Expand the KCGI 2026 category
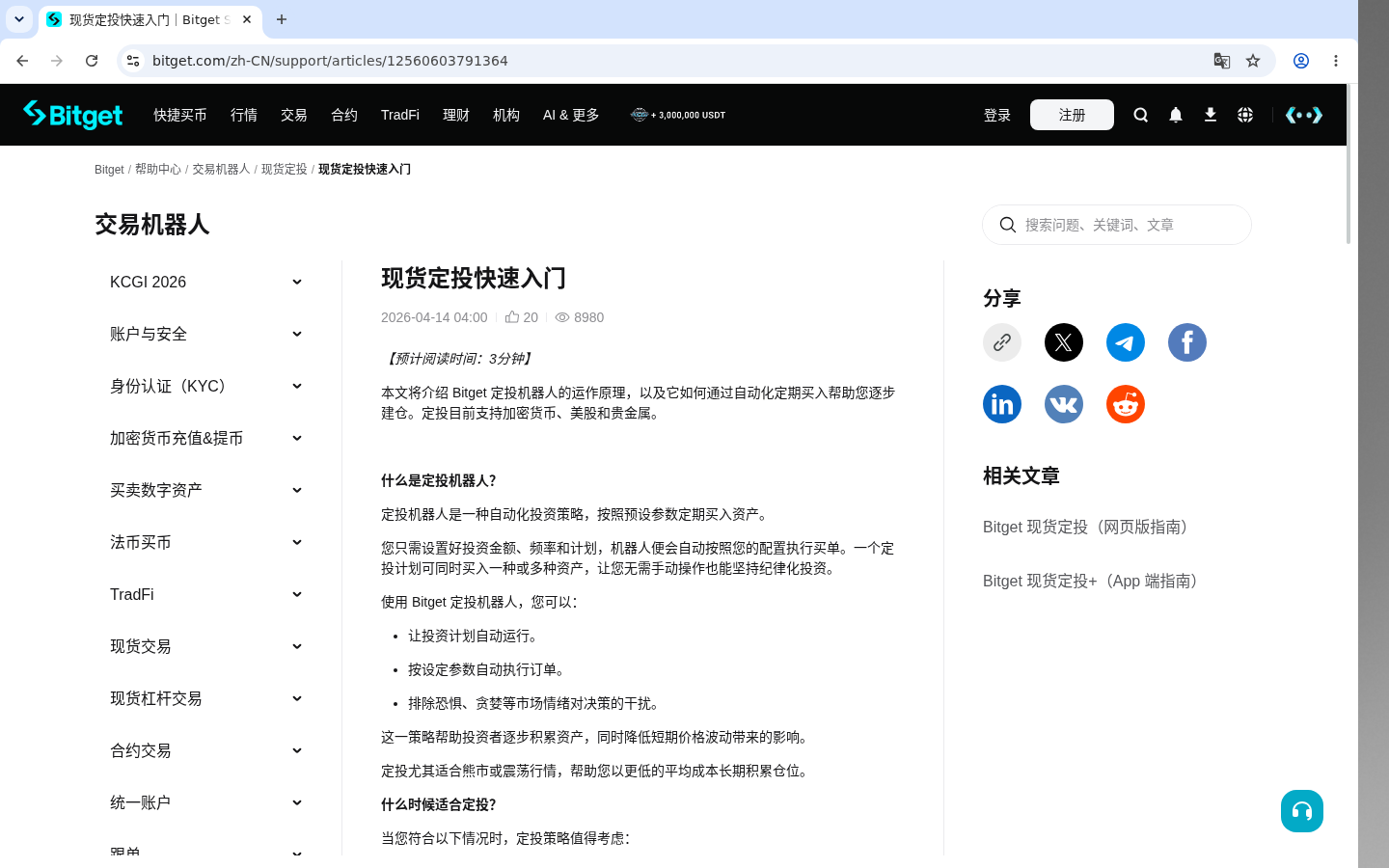The image size is (1389, 868). (x=206, y=282)
